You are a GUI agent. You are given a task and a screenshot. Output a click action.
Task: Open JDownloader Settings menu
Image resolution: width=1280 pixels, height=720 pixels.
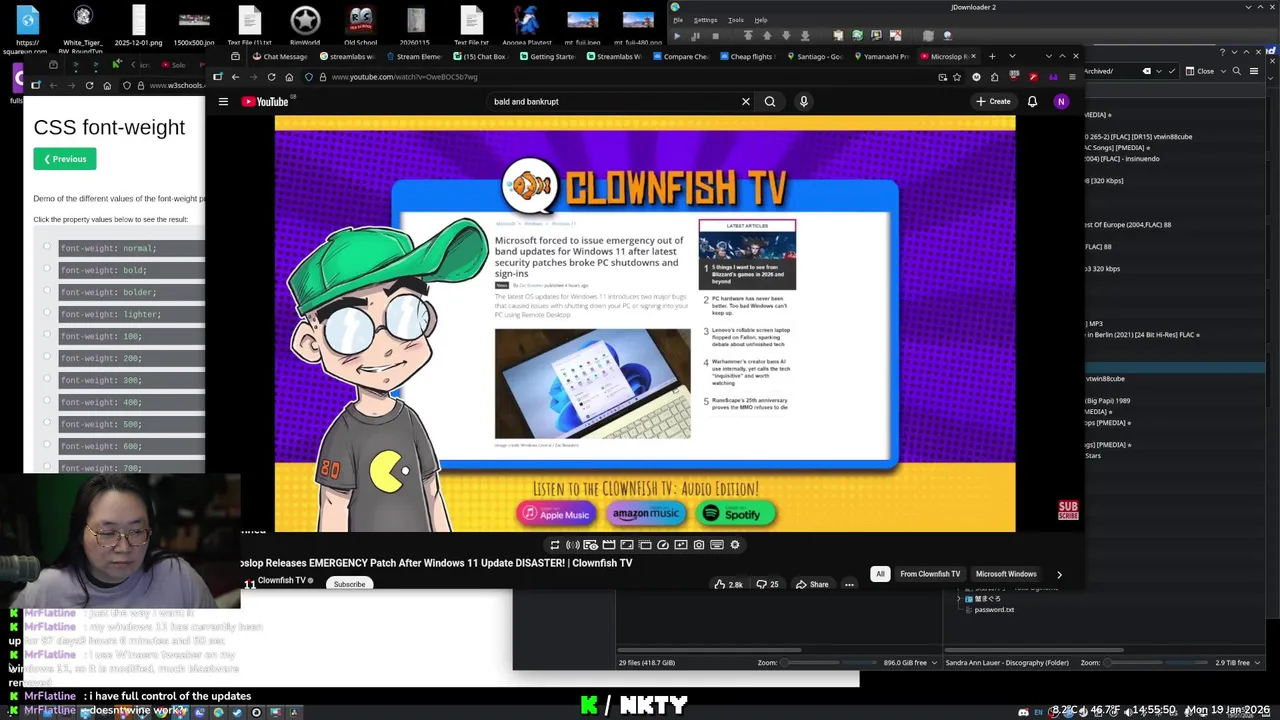pos(705,20)
